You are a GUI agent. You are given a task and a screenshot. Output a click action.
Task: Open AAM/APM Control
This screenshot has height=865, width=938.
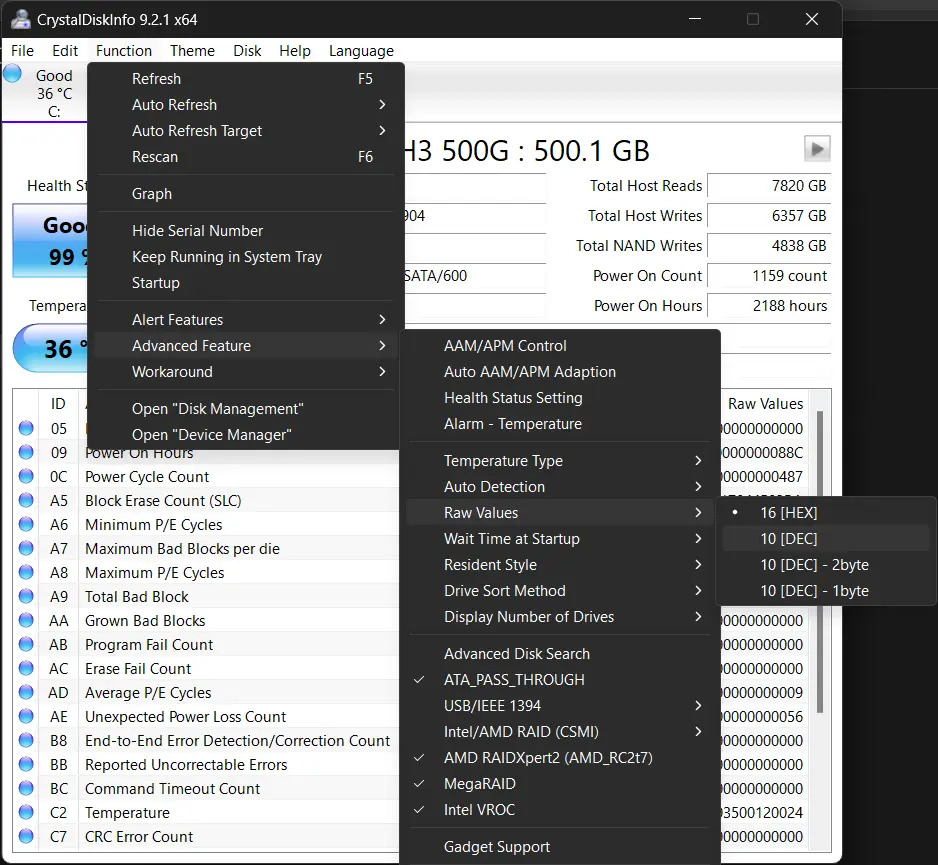coord(559,346)
